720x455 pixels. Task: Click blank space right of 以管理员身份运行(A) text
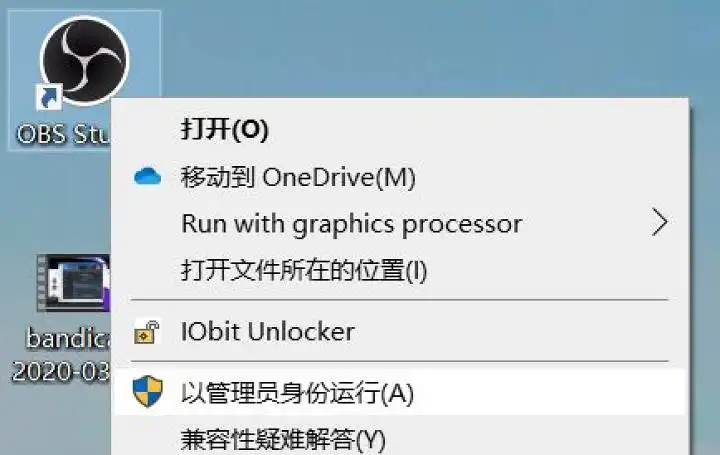[x=550, y=393]
